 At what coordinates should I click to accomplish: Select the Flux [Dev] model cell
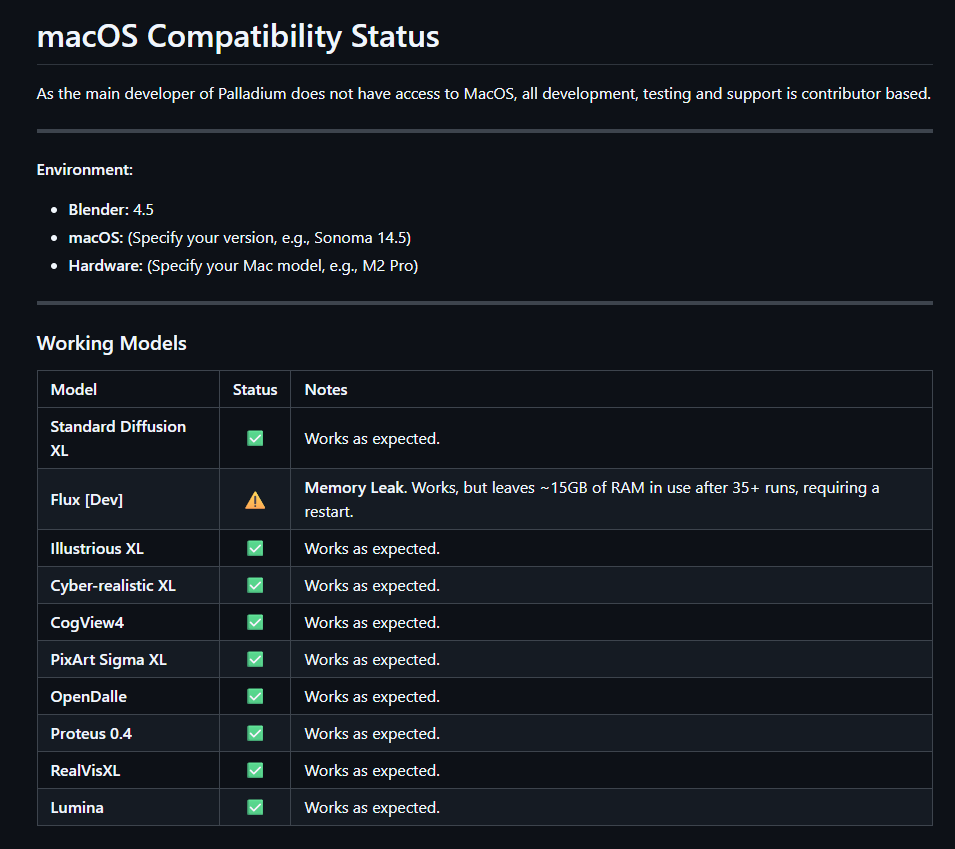pos(129,499)
